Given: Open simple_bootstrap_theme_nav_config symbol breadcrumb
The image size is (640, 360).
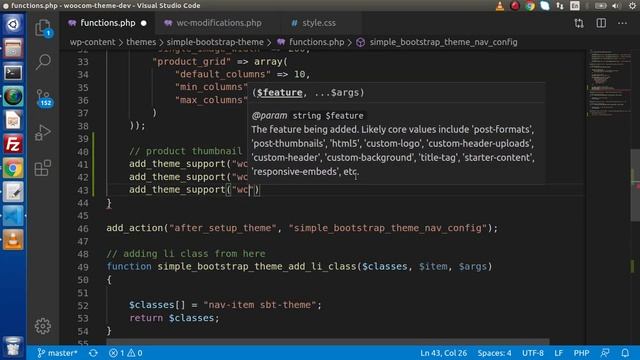Looking at the screenshot, I should (x=437, y=42).
